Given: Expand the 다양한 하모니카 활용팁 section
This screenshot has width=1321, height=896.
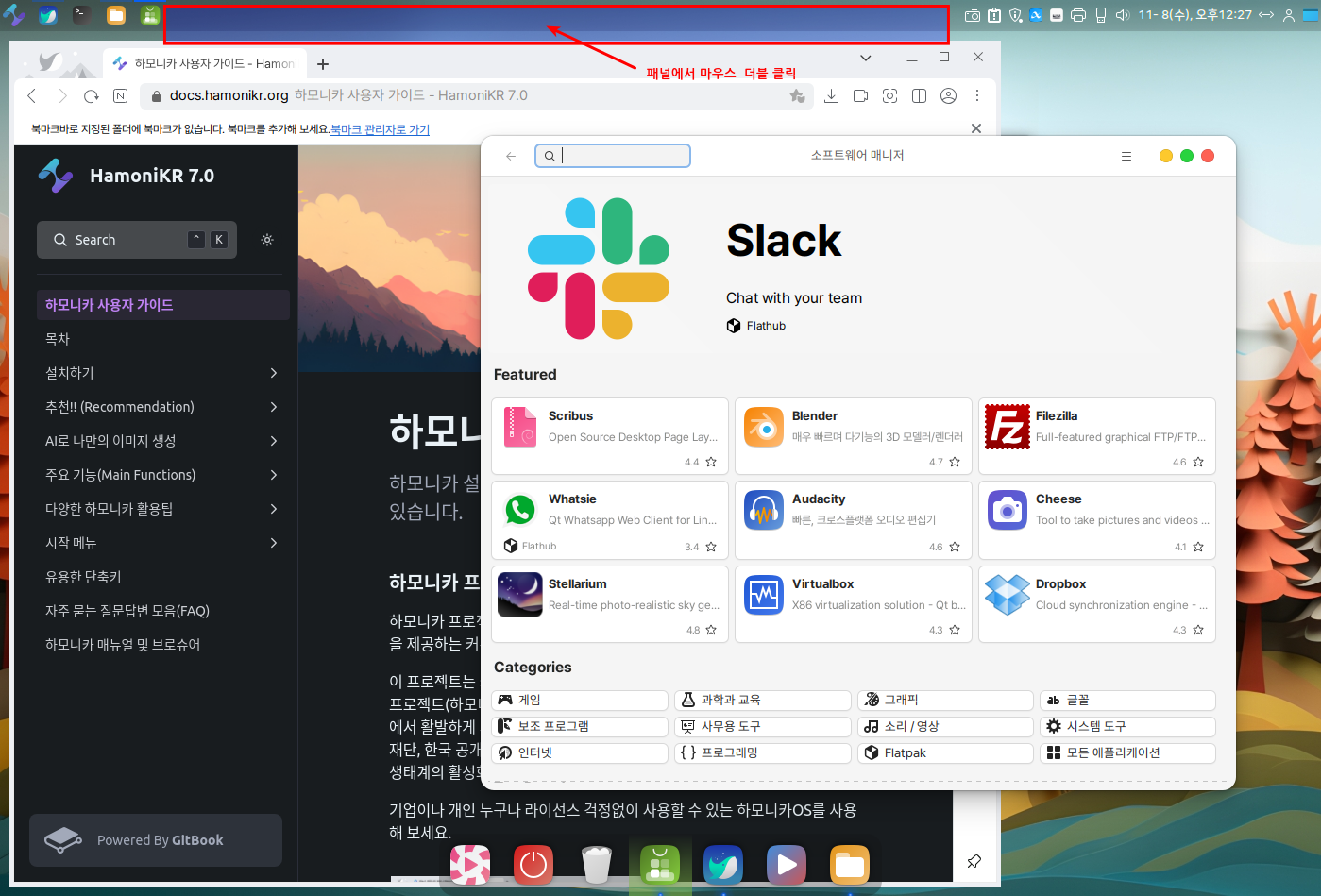Looking at the screenshot, I should (x=274, y=509).
